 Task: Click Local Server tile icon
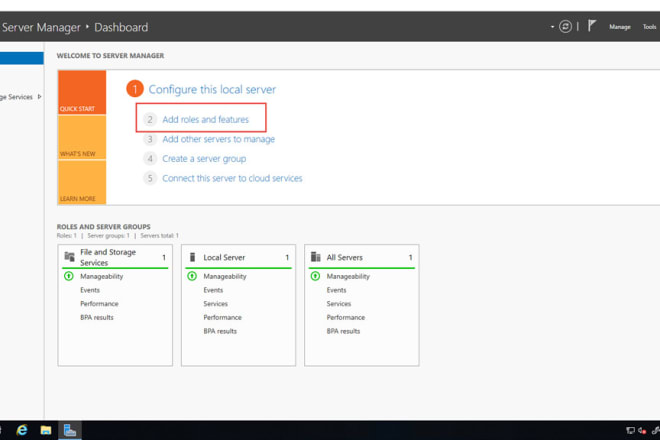click(x=192, y=257)
